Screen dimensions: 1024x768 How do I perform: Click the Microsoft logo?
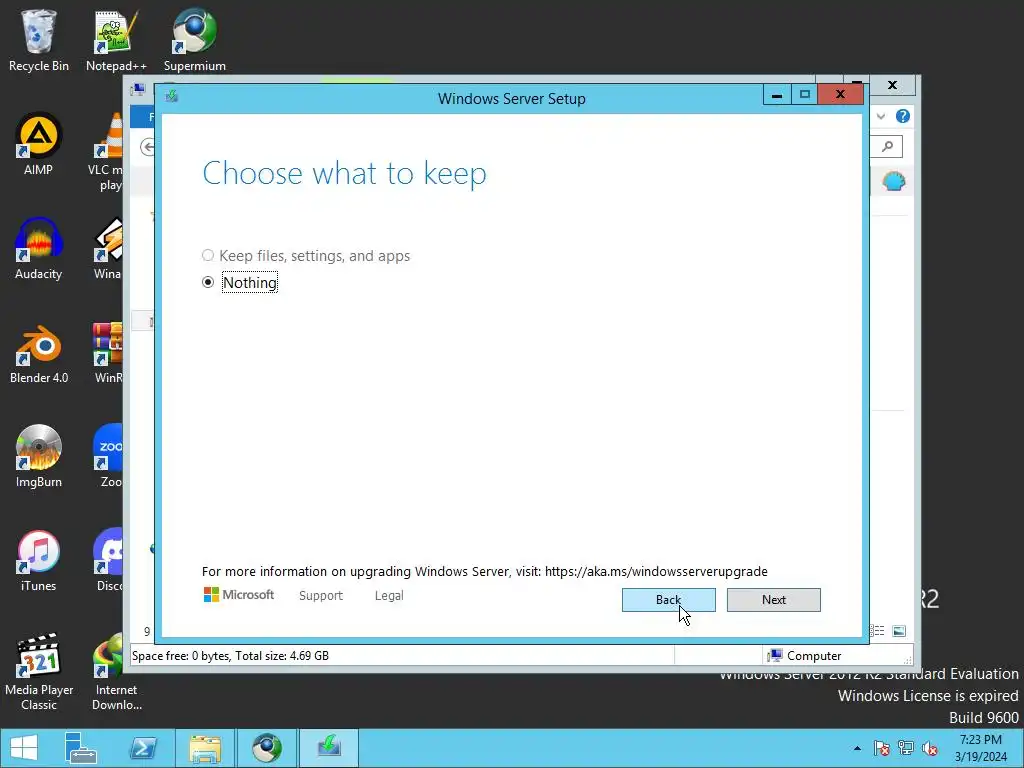click(239, 595)
